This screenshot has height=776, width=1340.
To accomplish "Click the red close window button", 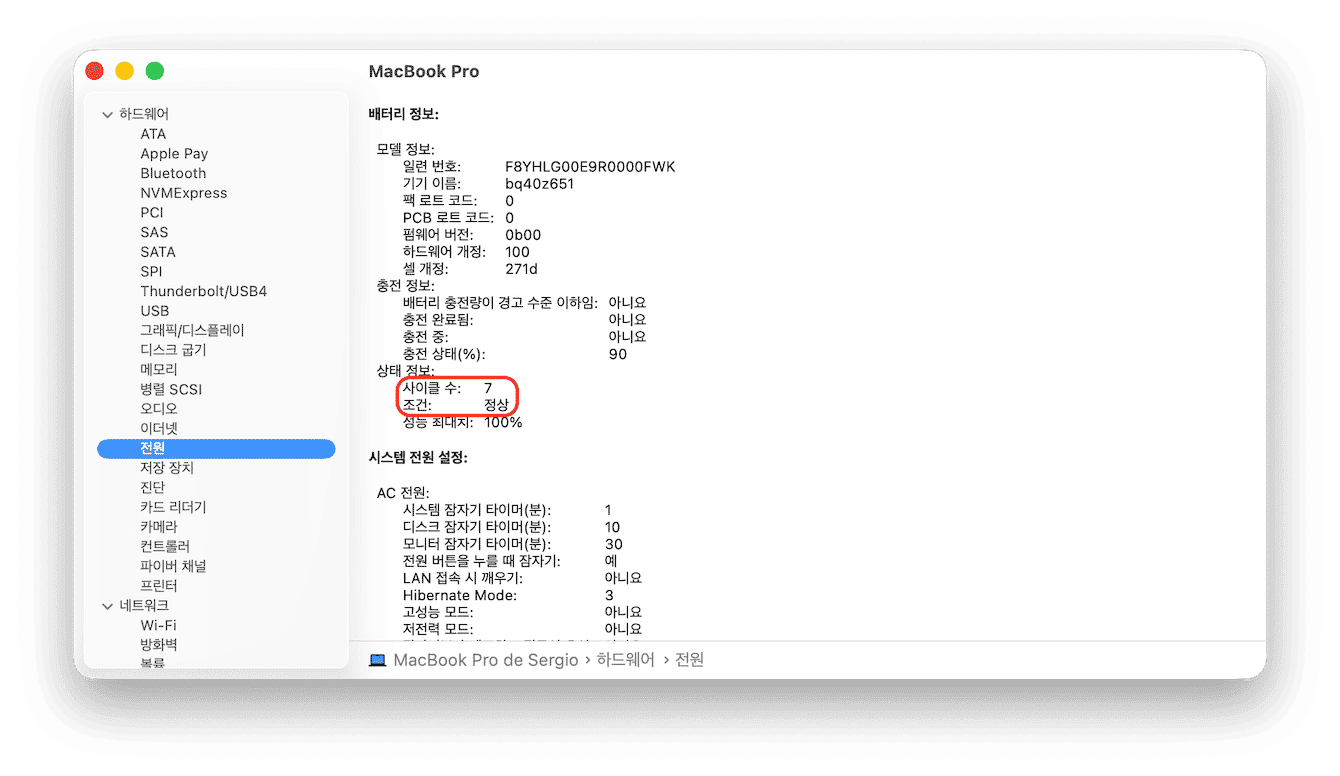I will coord(94,71).
